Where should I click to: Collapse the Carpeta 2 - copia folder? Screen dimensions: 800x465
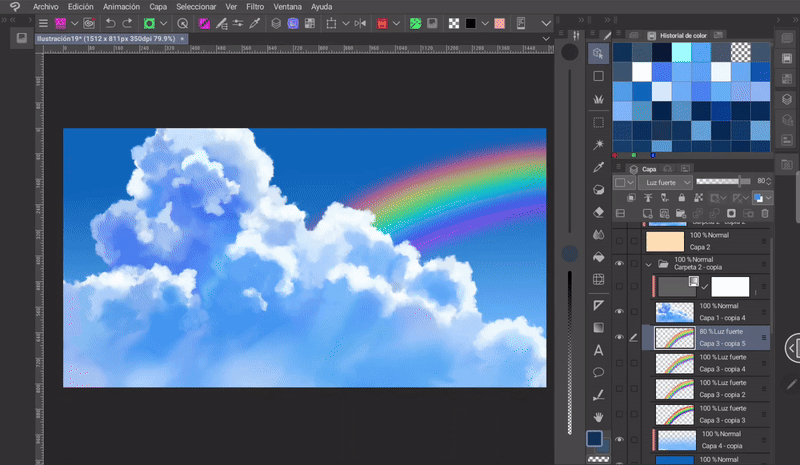click(x=648, y=264)
